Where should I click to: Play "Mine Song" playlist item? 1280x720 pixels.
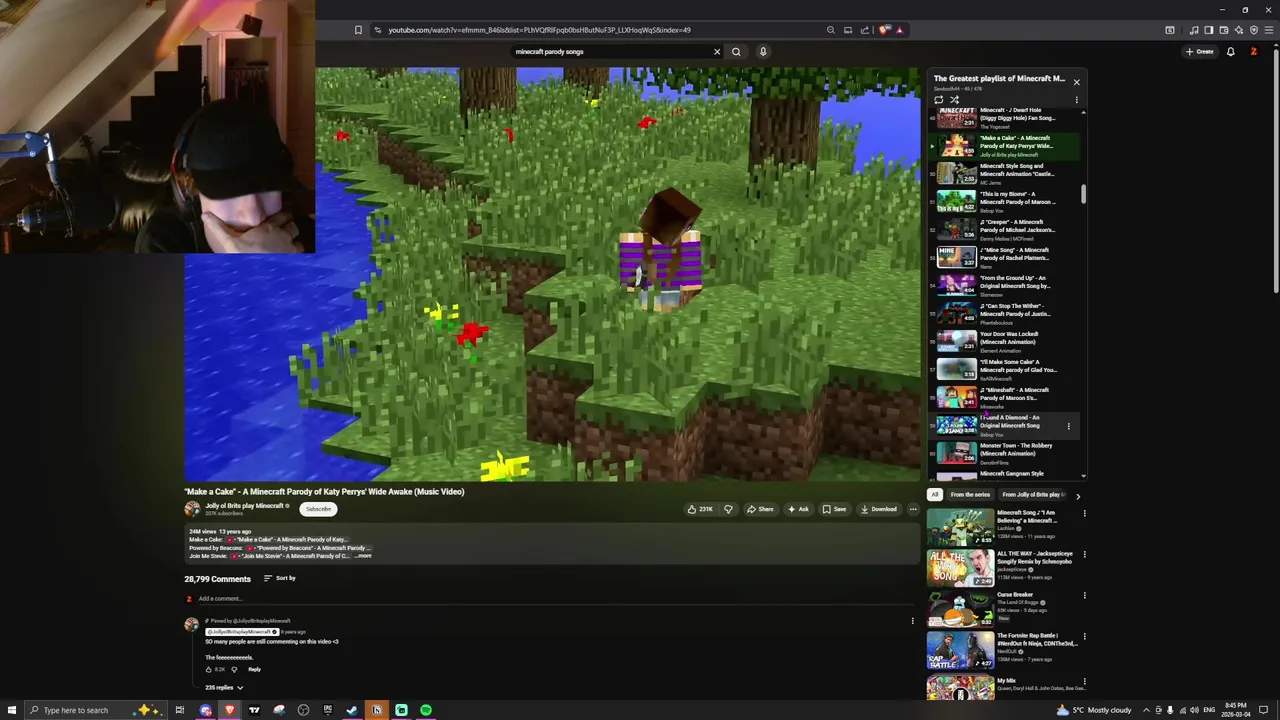point(1005,257)
